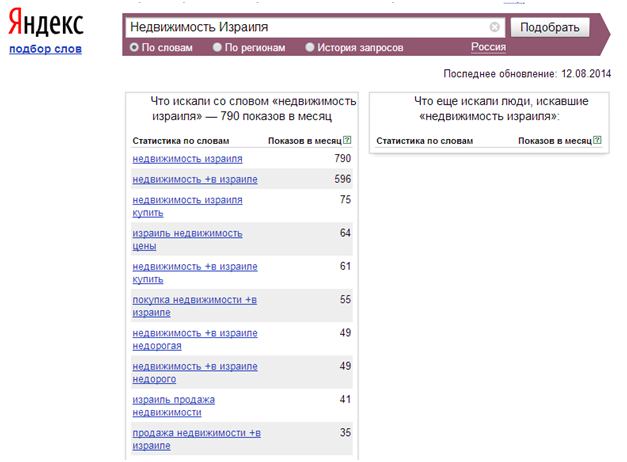Click the value 35 in the impressions column
This screenshot has height=462, width=627.
[x=345, y=432]
